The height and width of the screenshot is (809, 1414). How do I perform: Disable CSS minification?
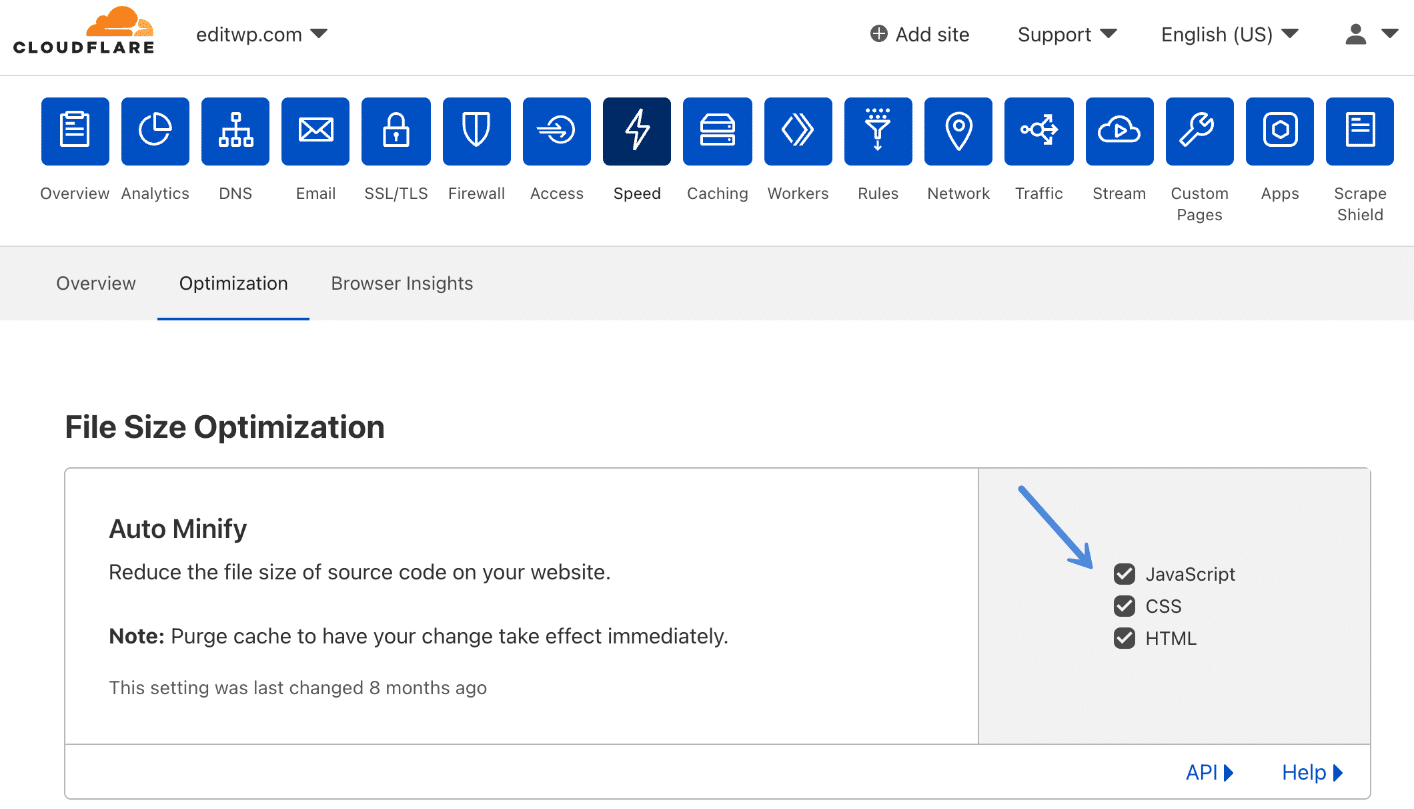coord(1124,606)
